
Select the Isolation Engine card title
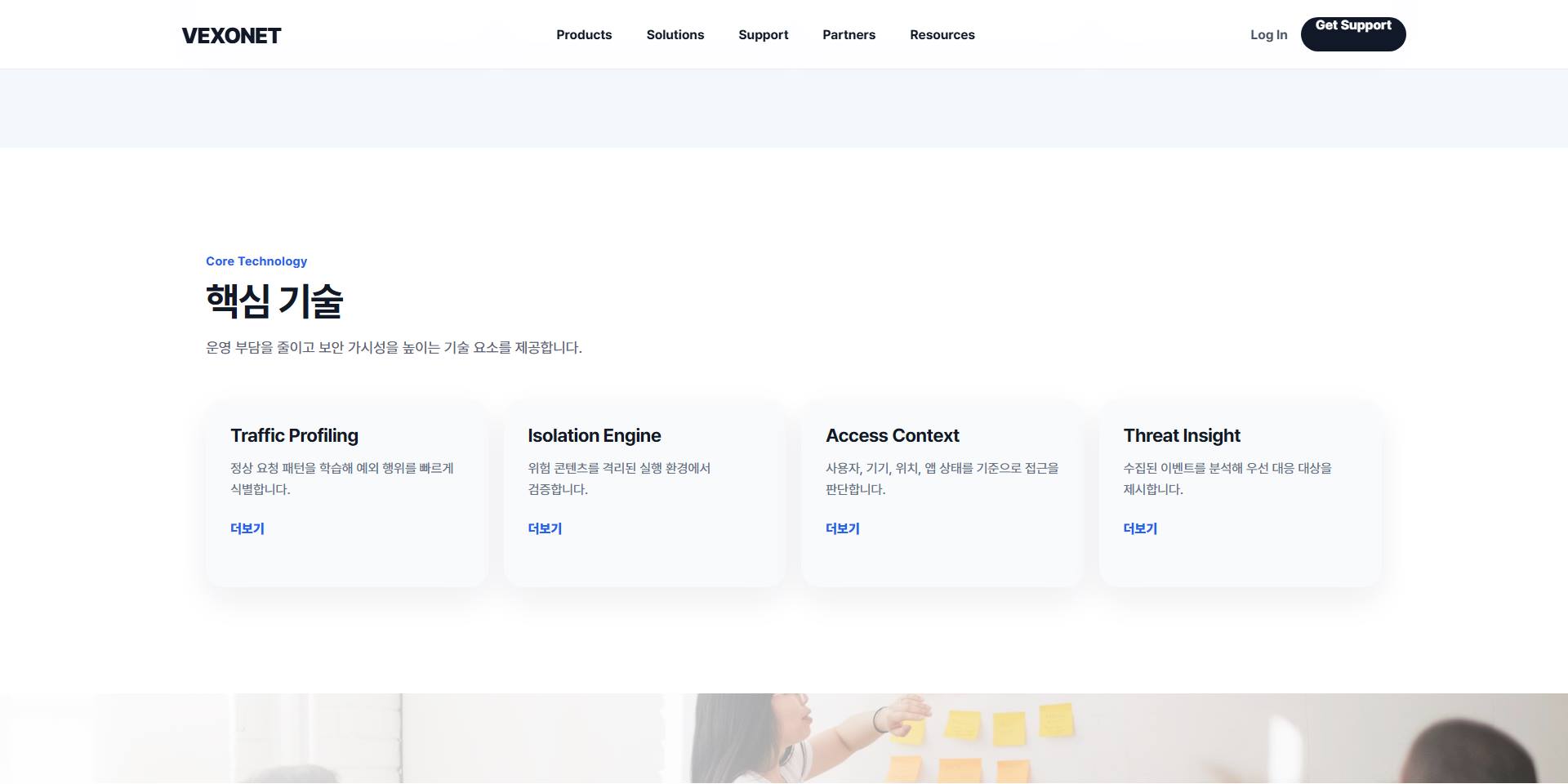pyautogui.click(x=595, y=435)
